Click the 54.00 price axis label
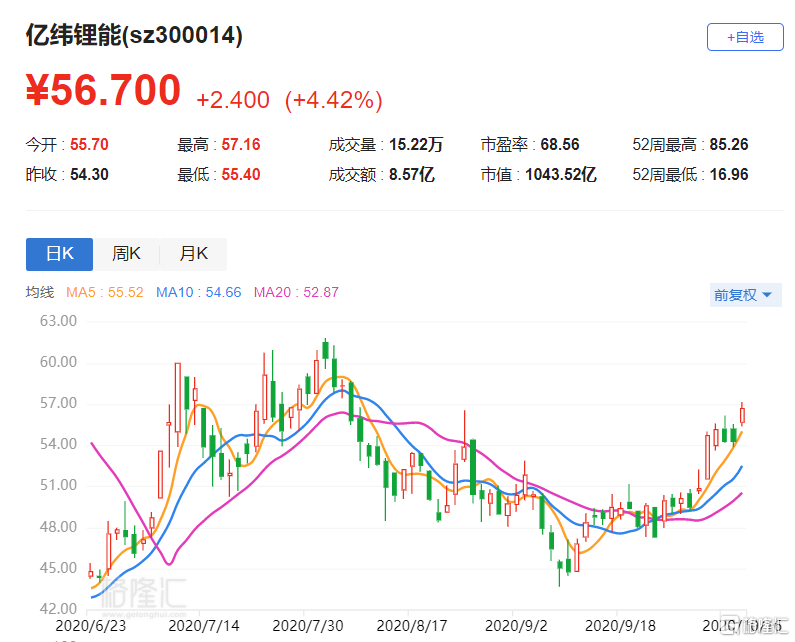Image resolution: width=795 pixels, height=642 pixels. 58,444
